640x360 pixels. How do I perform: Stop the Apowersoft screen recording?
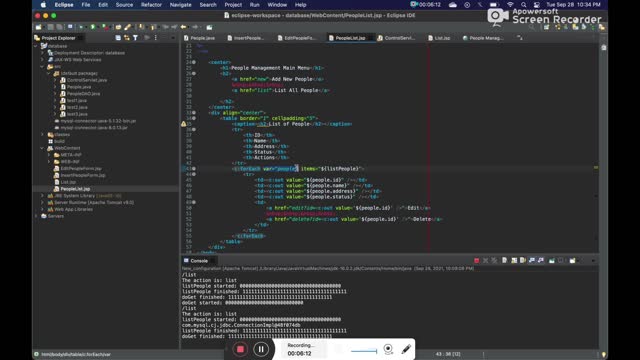pyautogui.click(x=240, y=349)
